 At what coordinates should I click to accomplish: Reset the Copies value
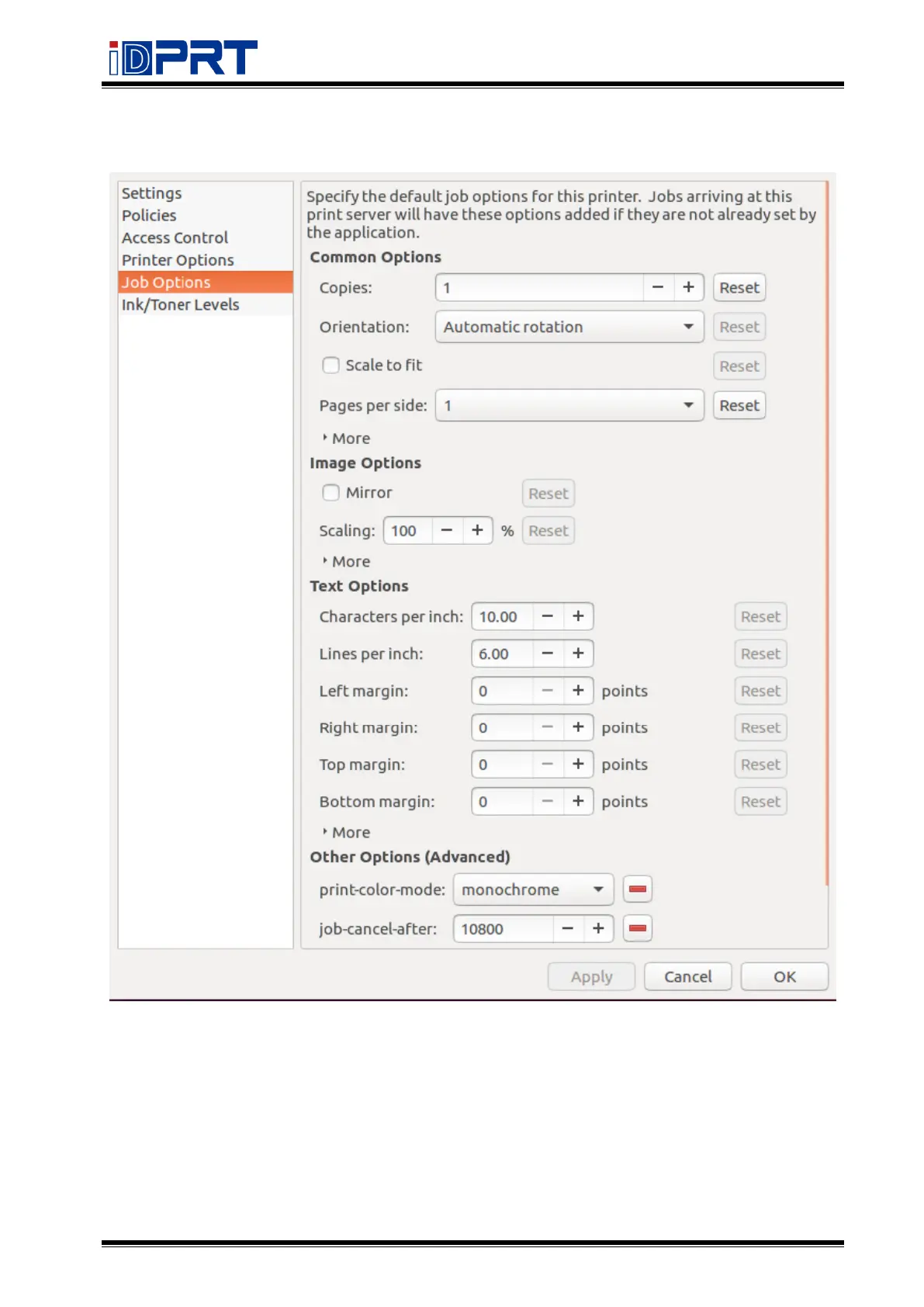[x=739, y=287]
